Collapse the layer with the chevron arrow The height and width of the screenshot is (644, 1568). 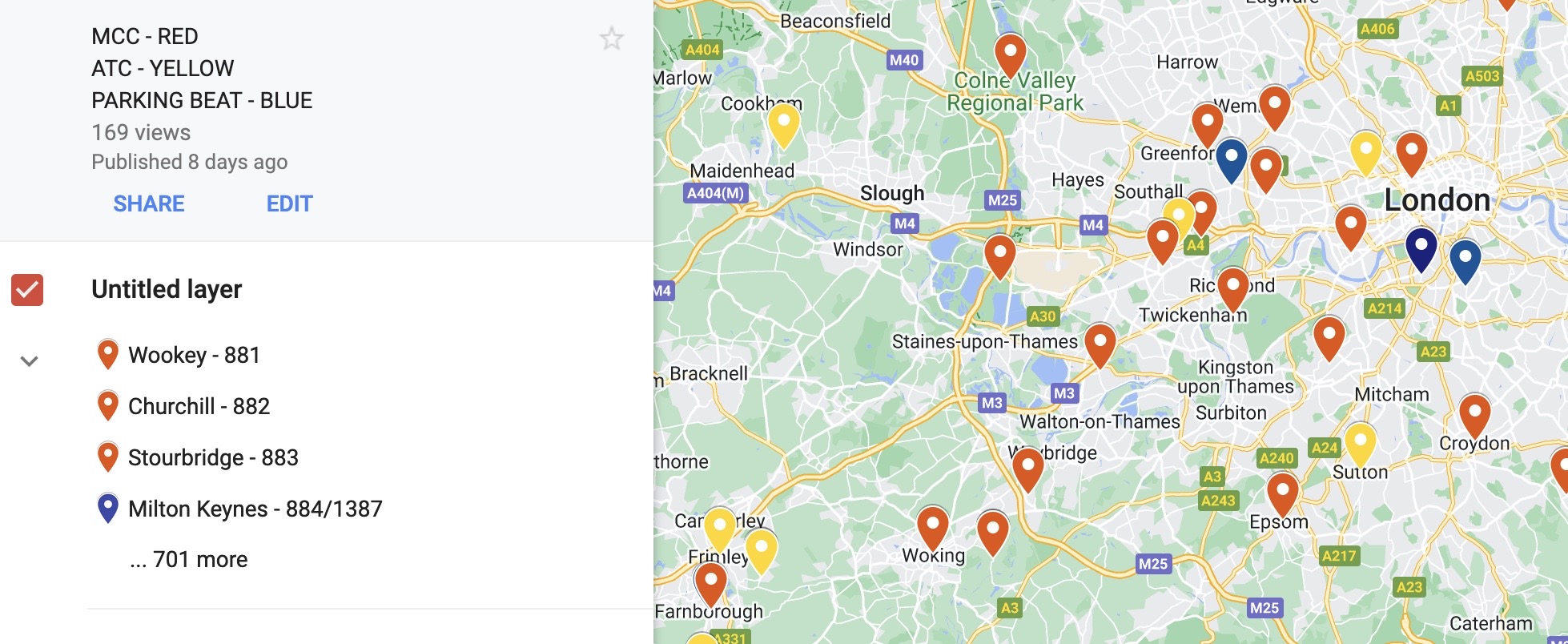click(x=30, y=361)
